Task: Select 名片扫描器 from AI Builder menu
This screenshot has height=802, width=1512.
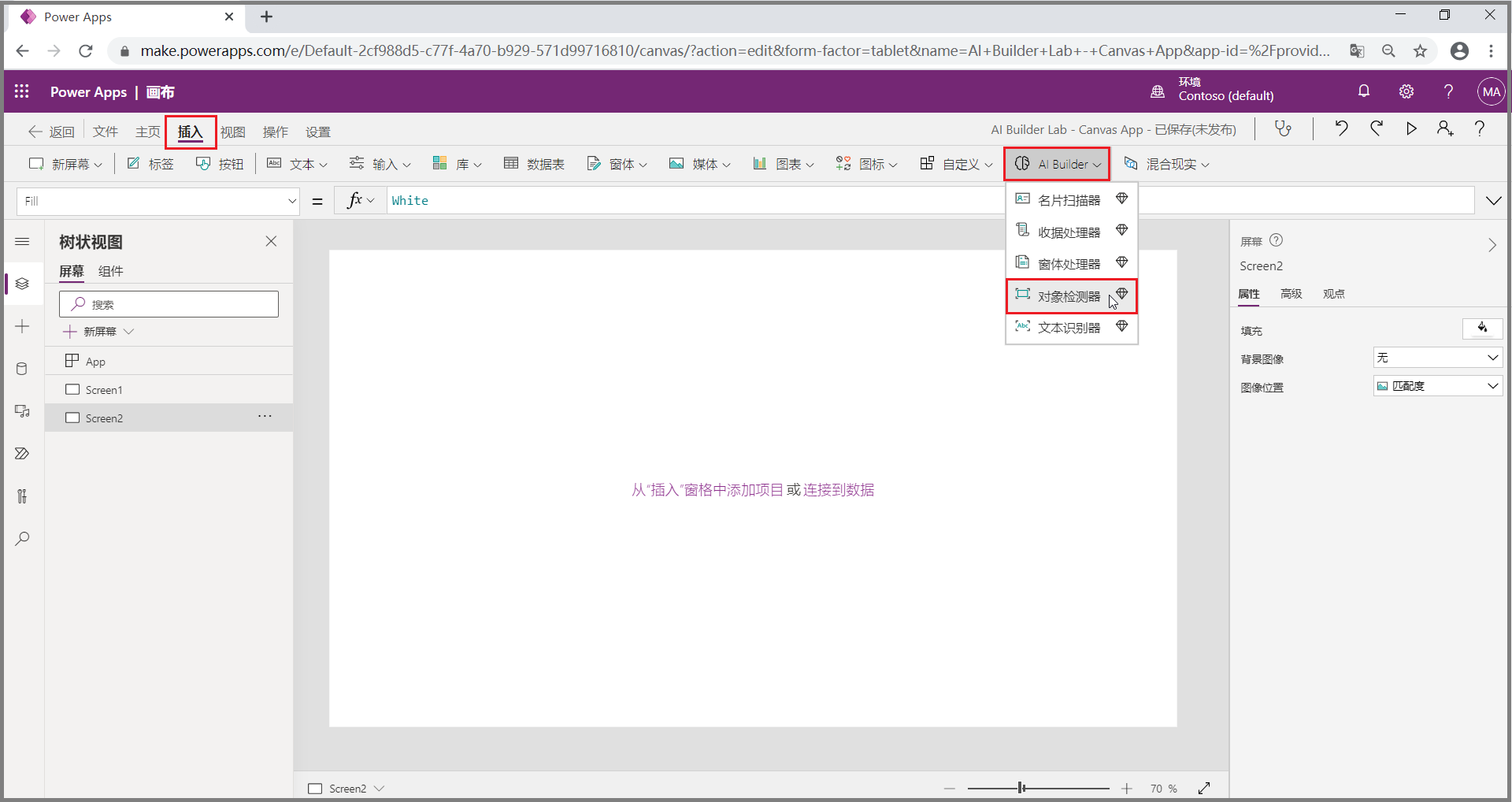Action: (x=1072, y=200)
